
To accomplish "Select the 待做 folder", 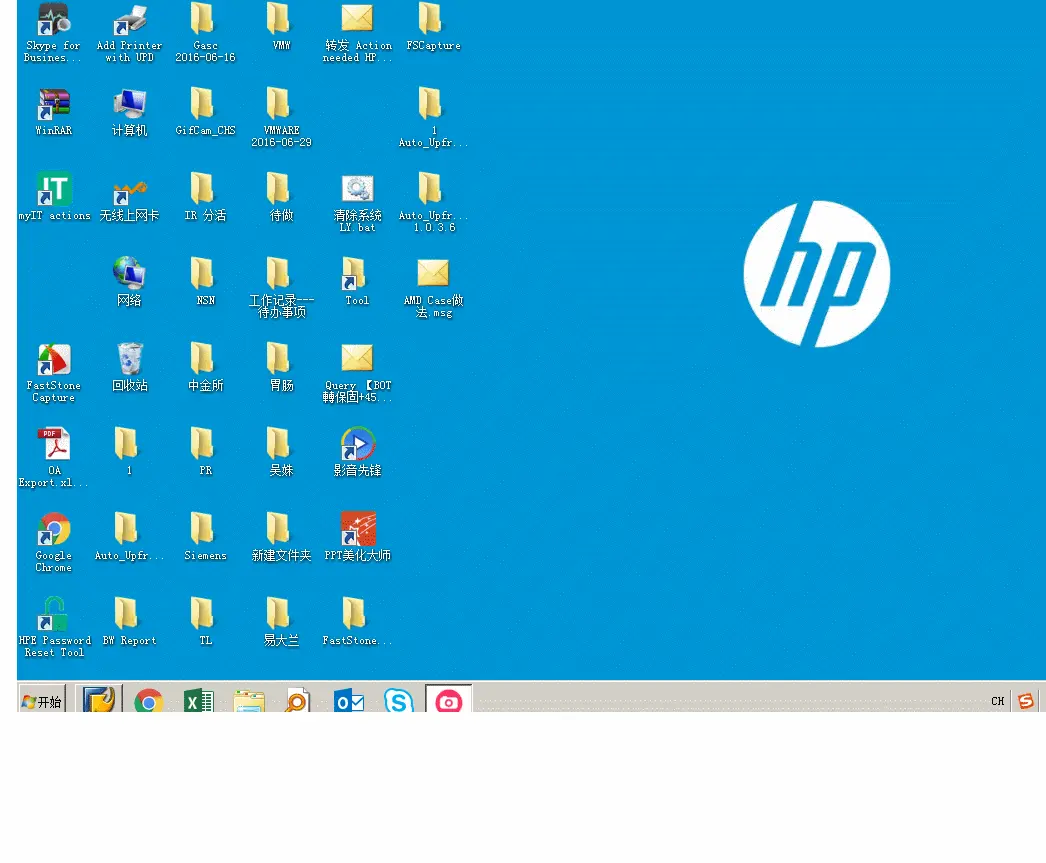I will (281, 196).
